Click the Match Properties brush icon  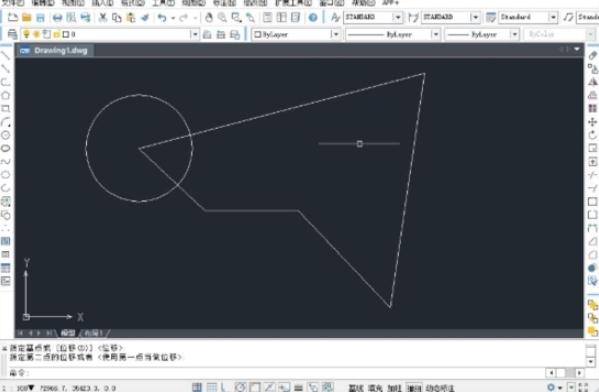[145, 17]
